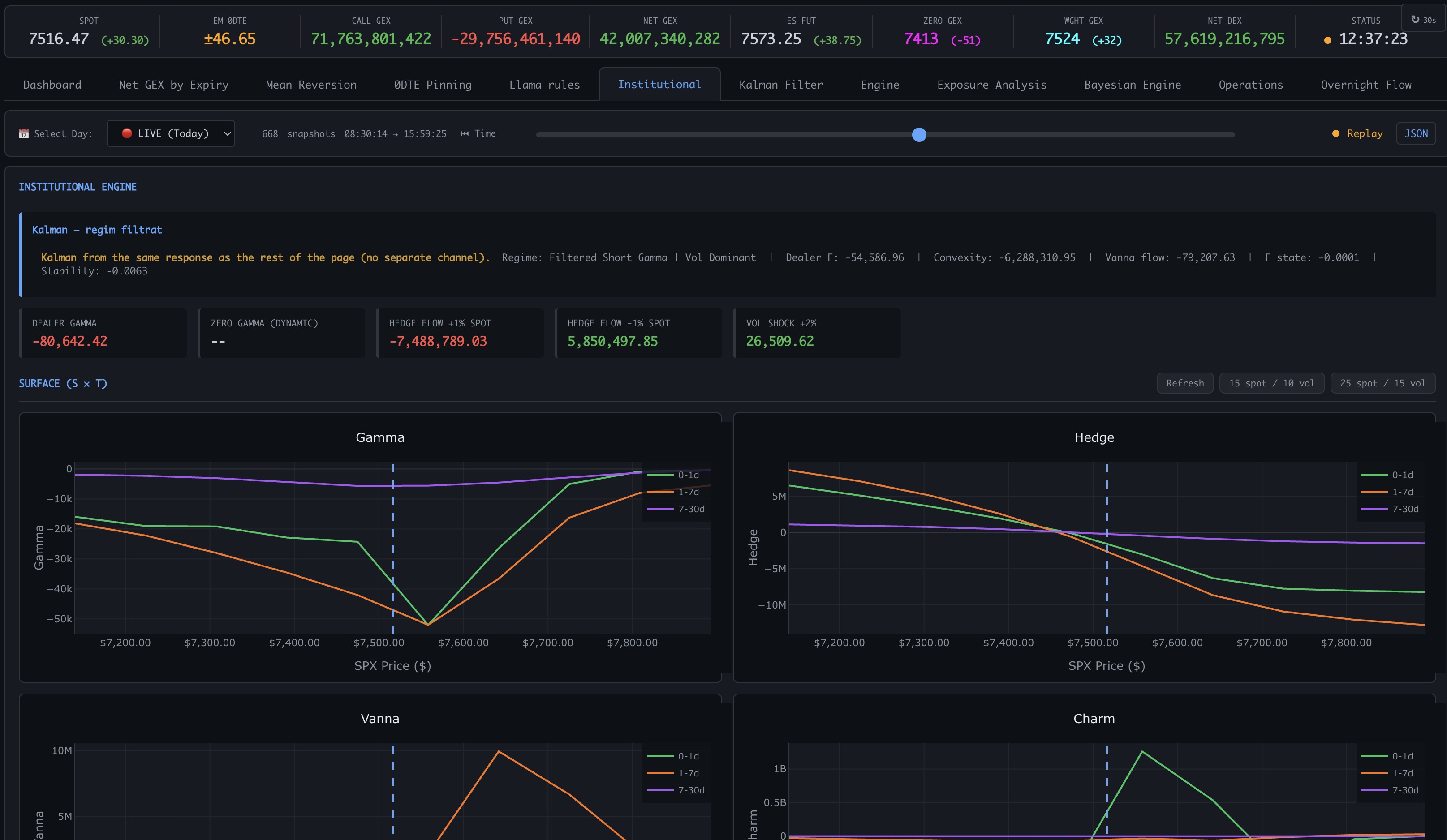Open the LIVE (Today) day dropdown
The height and width of the screenshot is (840, 1447).
(171, 133)
